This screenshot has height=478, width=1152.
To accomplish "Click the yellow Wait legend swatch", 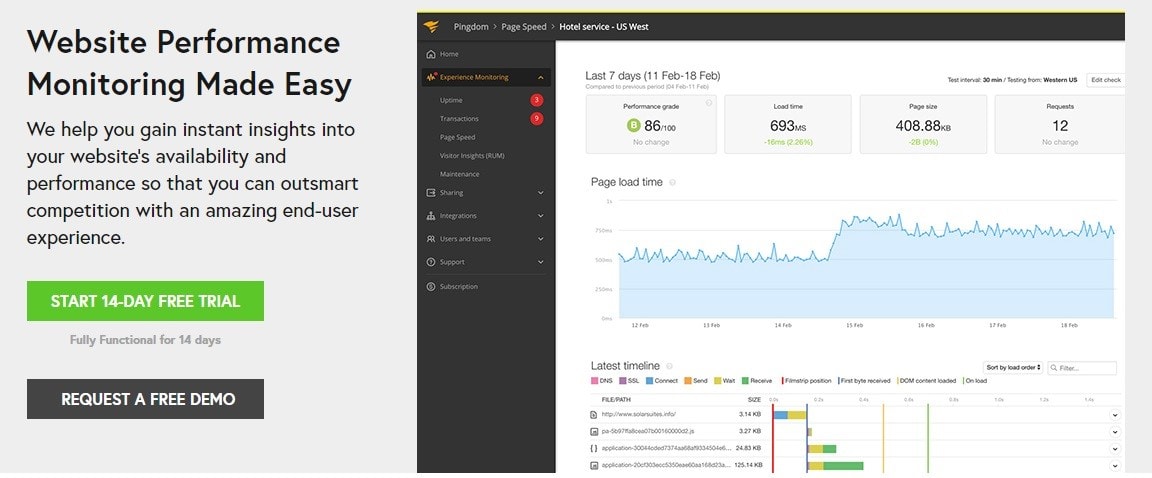I will point(718,381).
